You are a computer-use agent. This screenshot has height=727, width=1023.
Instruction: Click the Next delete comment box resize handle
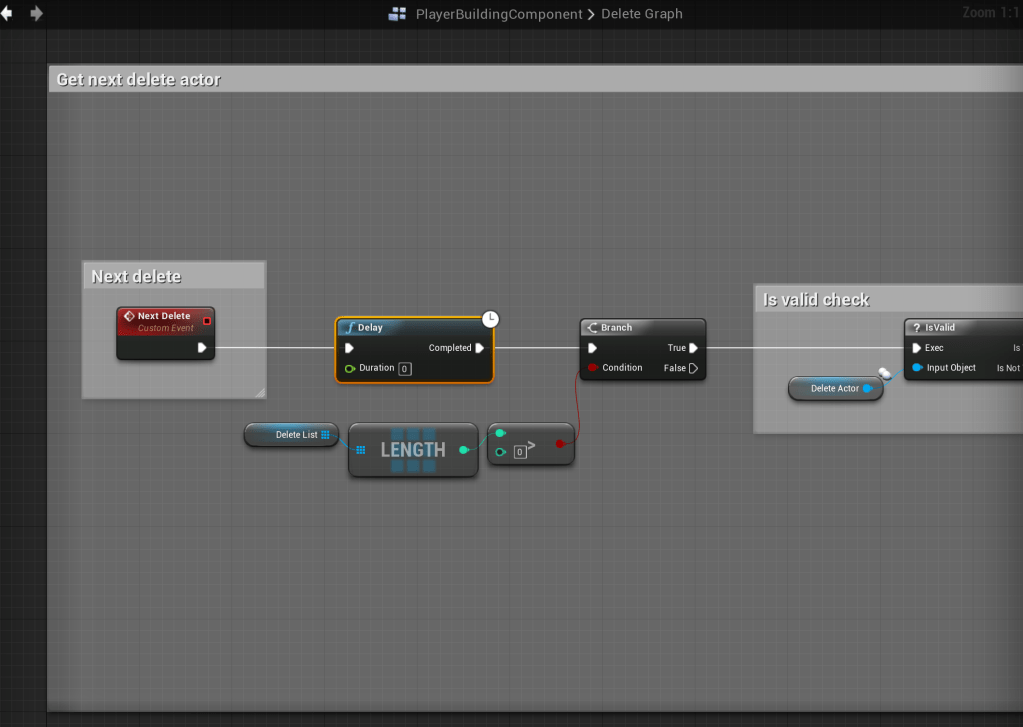pos(260,393)
